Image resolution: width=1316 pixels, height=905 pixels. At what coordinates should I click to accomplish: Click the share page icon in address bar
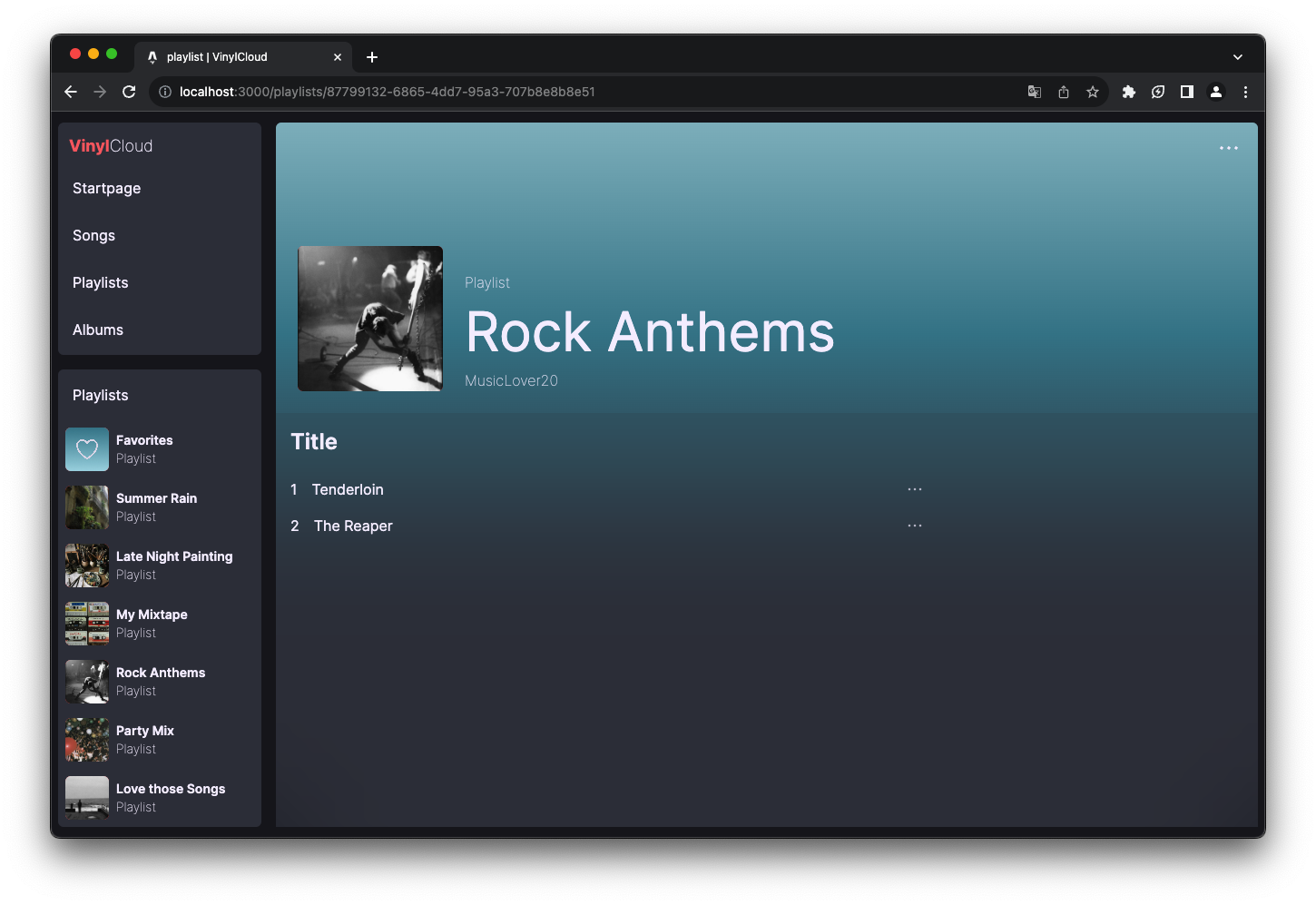point(1063,92)
